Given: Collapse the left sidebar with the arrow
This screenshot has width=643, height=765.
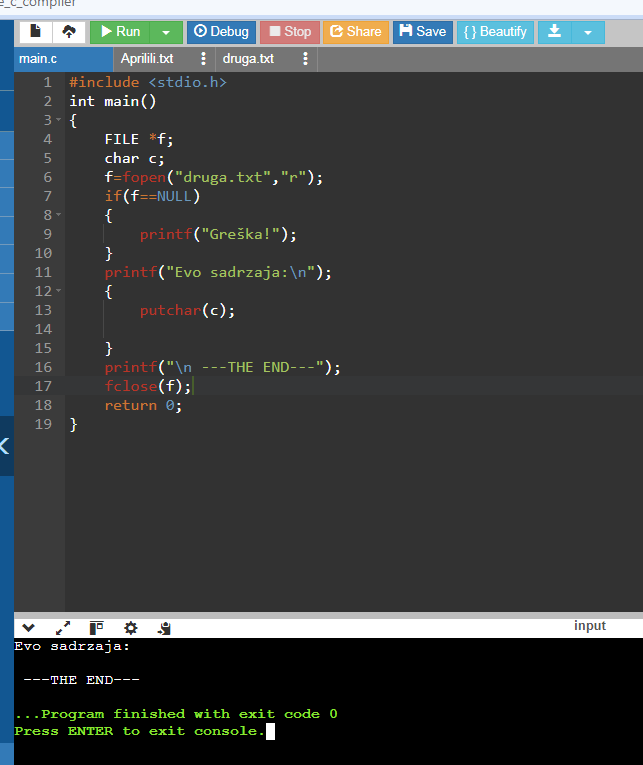Looking at the screenshot, I should [5, 446].
